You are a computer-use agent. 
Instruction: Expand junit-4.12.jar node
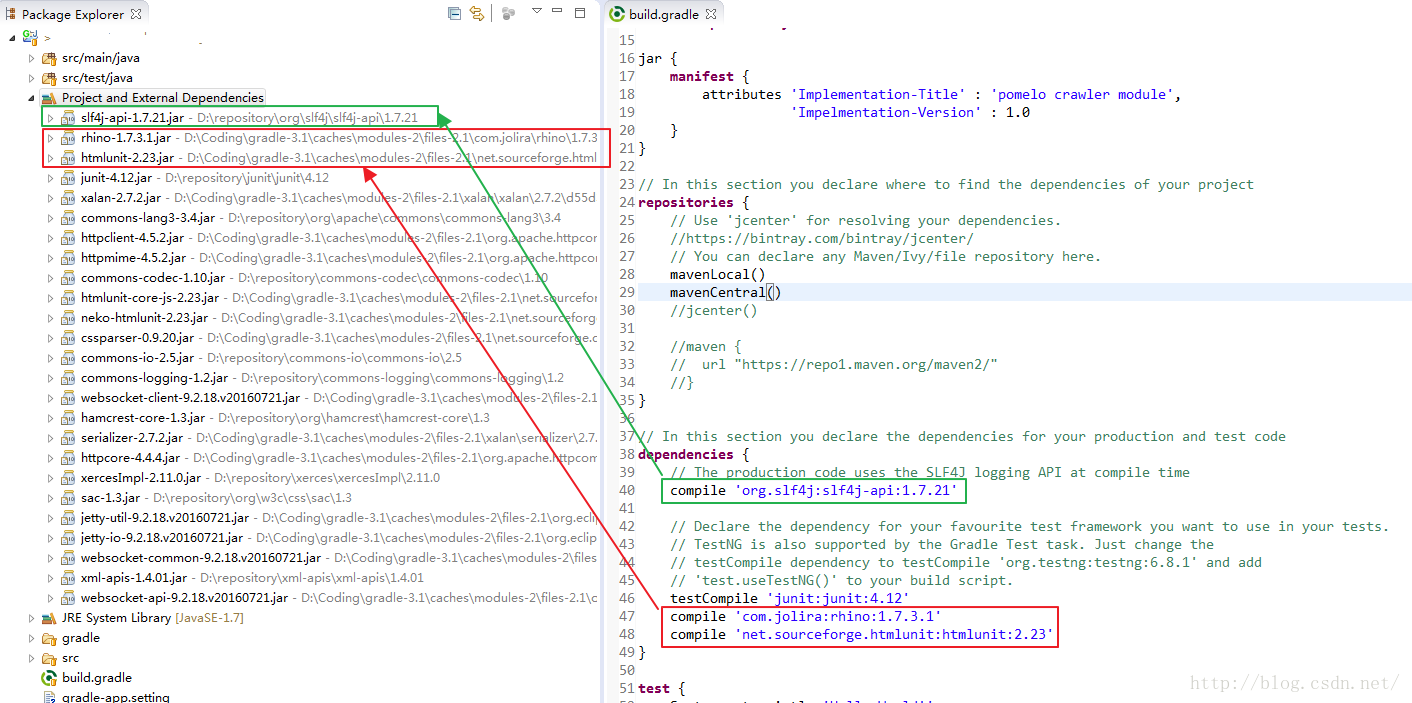(x=50, y=178)
